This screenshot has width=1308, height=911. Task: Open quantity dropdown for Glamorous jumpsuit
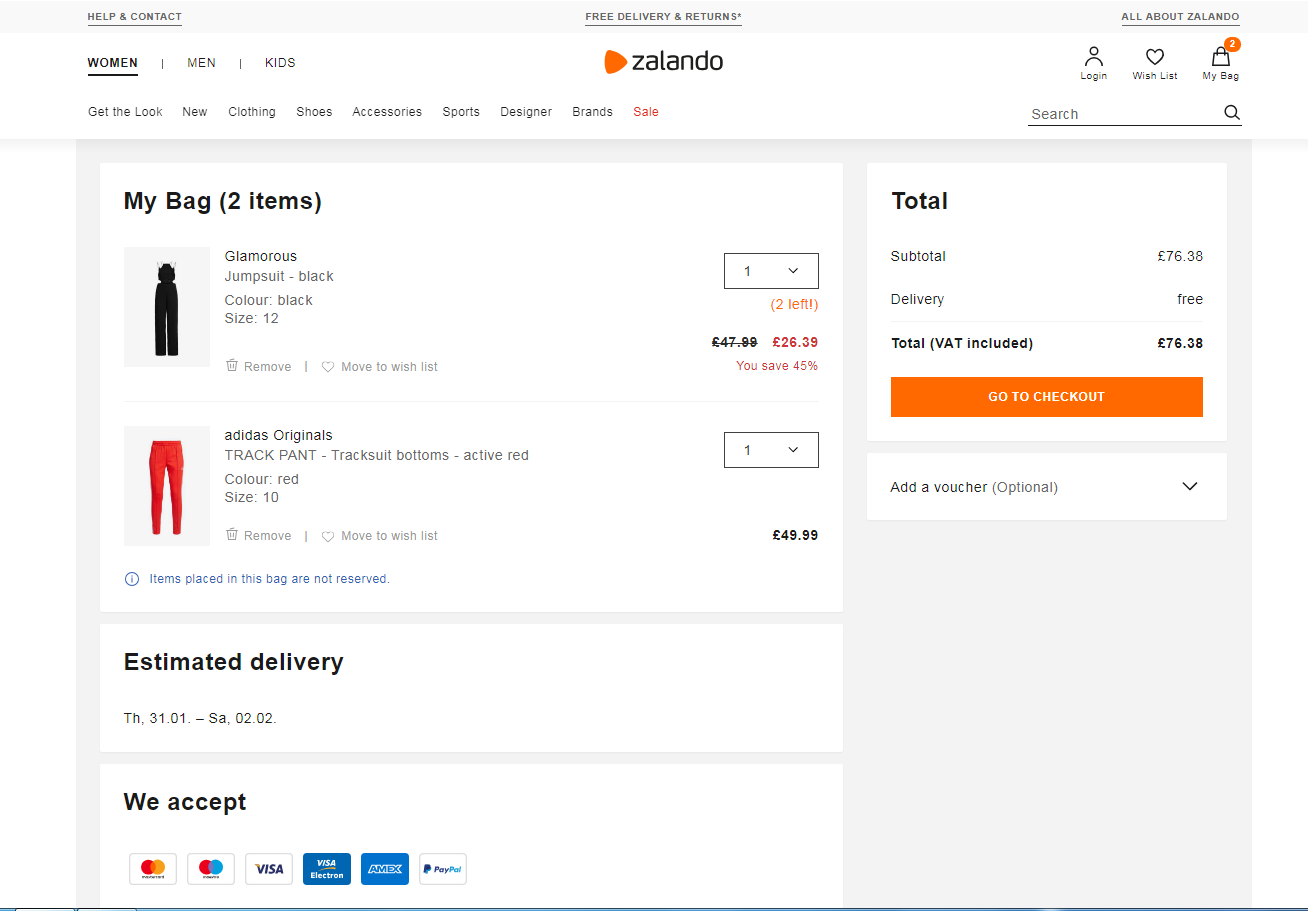coord(771,271)
